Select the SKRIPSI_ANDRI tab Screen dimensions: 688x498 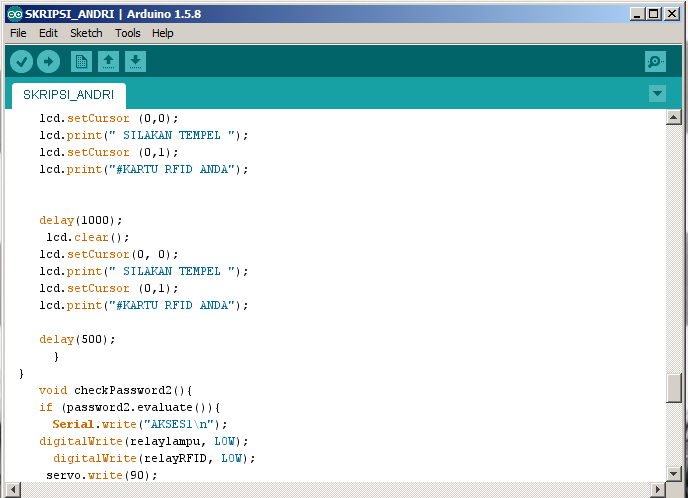click(68, 95)
